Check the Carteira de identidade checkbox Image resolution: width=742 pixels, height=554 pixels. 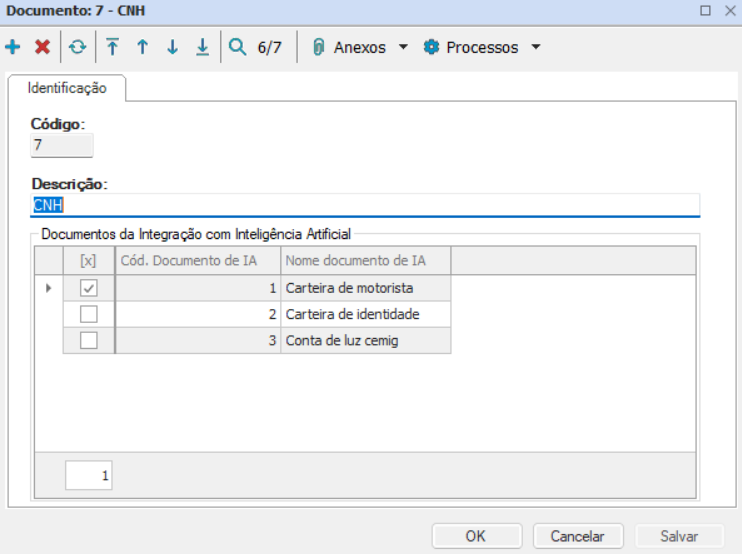89,314
